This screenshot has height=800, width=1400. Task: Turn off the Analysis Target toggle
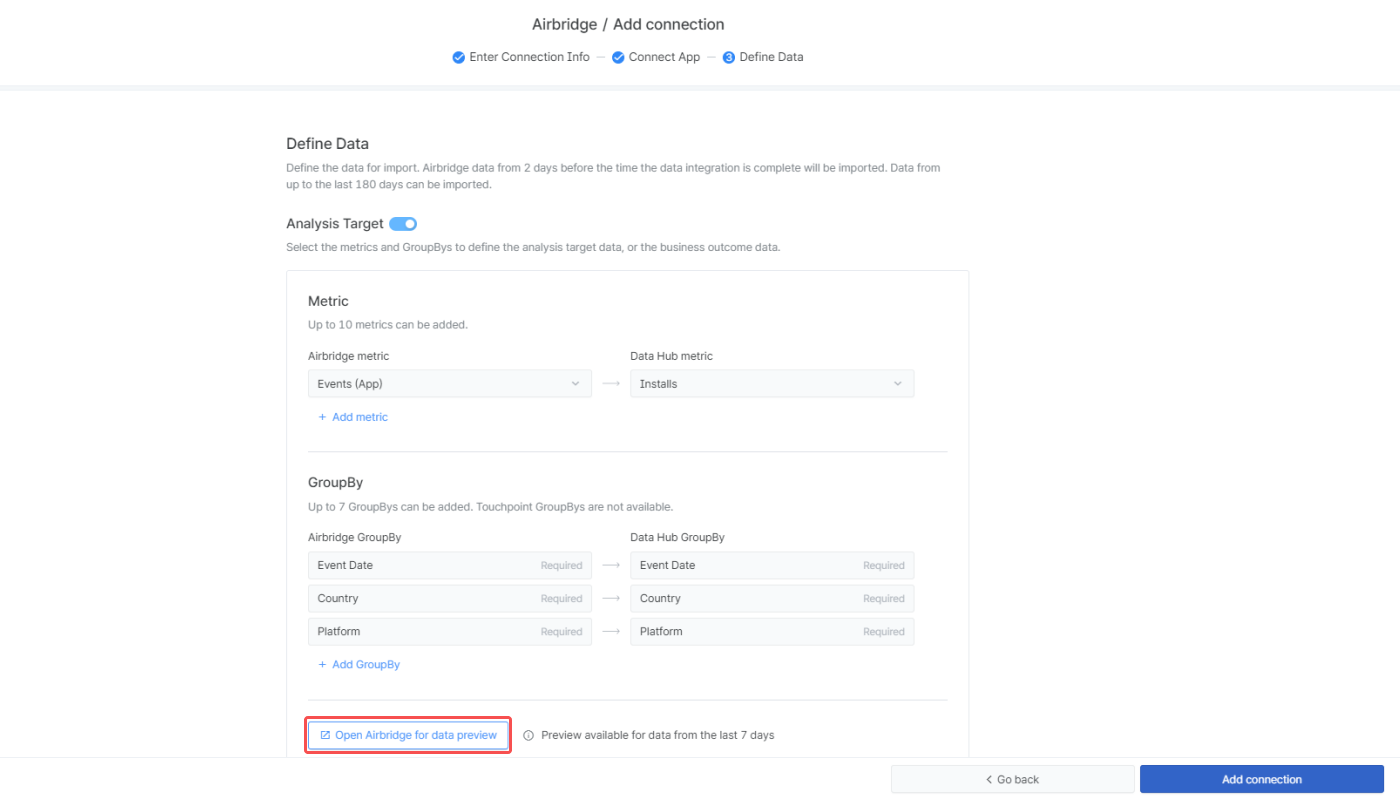tap(403, 224)
